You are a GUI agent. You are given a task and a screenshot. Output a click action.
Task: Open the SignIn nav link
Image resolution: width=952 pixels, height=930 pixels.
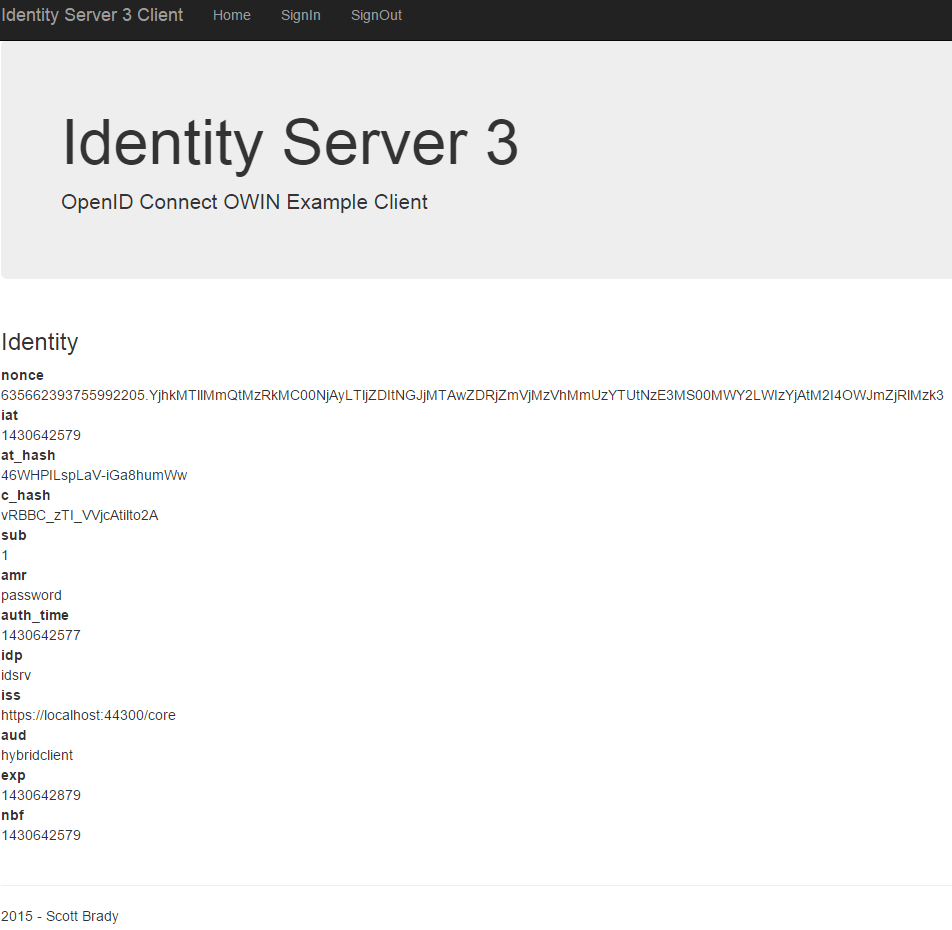(301, 16)
